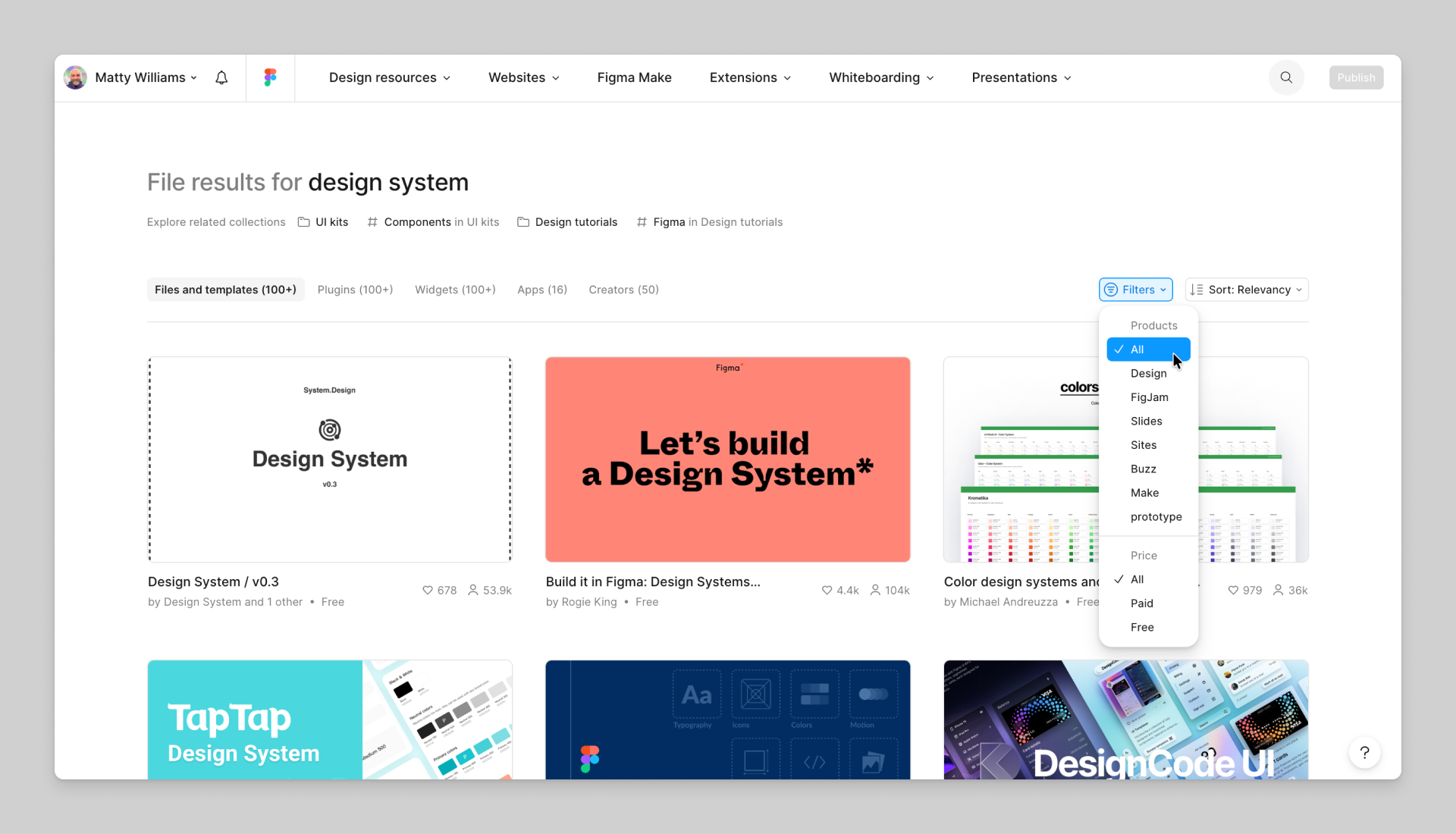Click UI kits folder collection icon
The width and height of the screenshot is (1456, 834).
304,222
